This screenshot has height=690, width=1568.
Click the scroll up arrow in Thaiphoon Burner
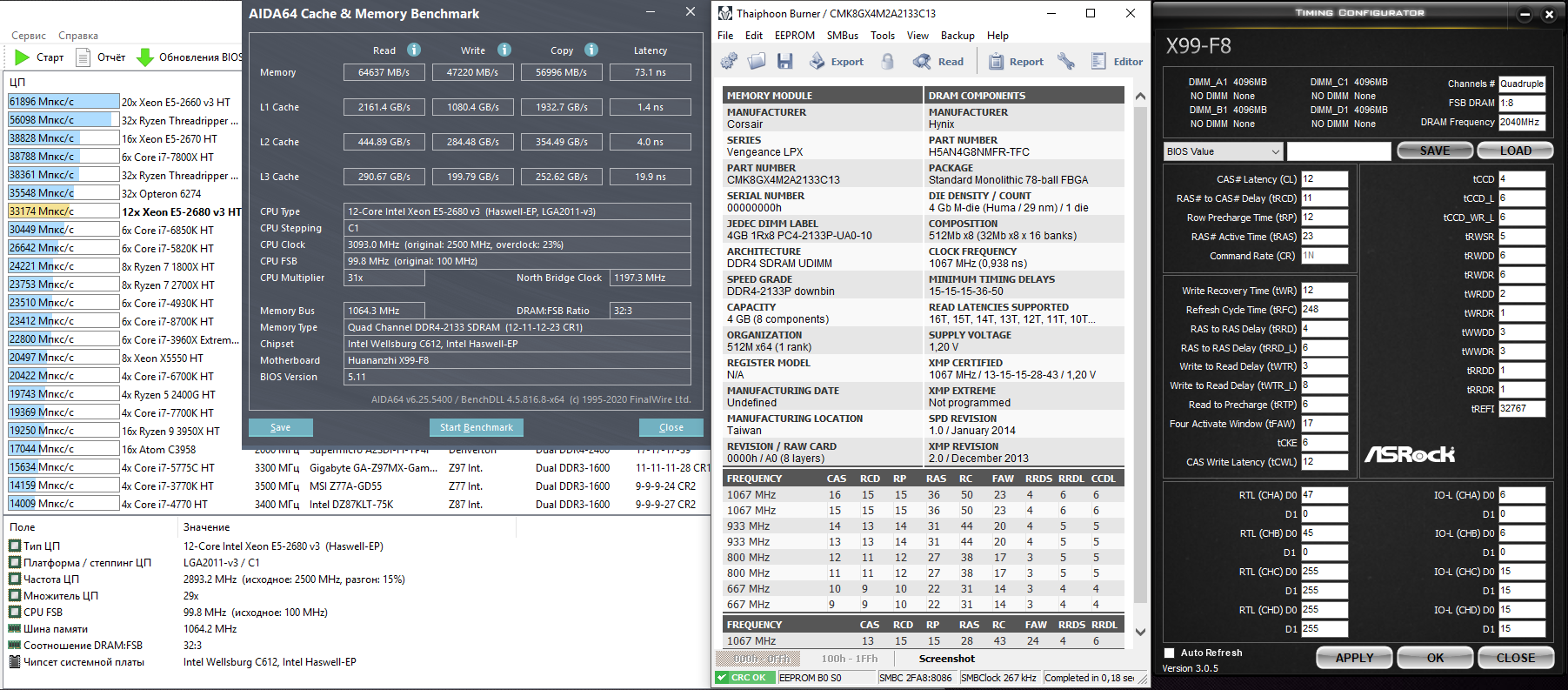(x=1141, y=96)
